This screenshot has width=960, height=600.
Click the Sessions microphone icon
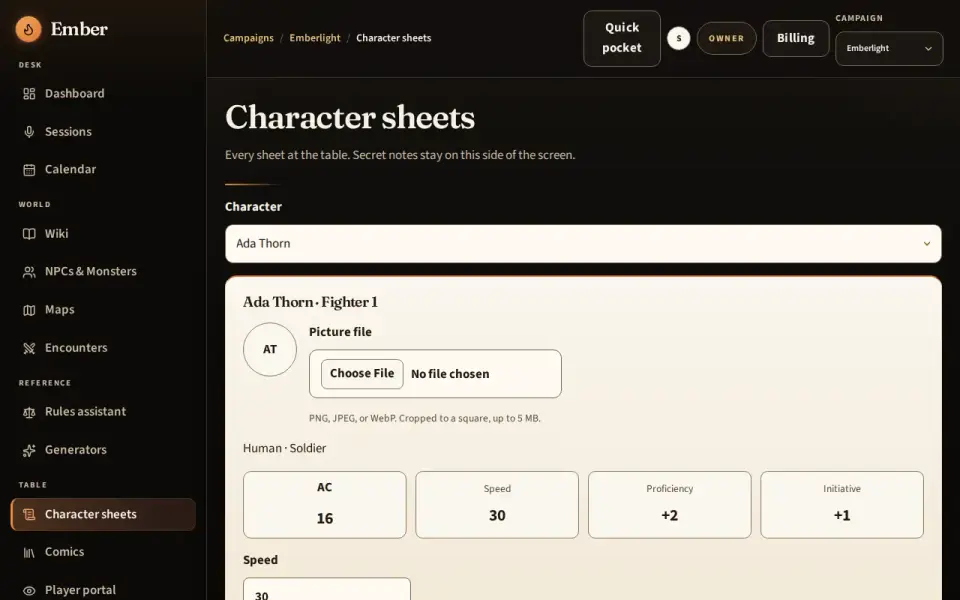(x=29, y=132)
